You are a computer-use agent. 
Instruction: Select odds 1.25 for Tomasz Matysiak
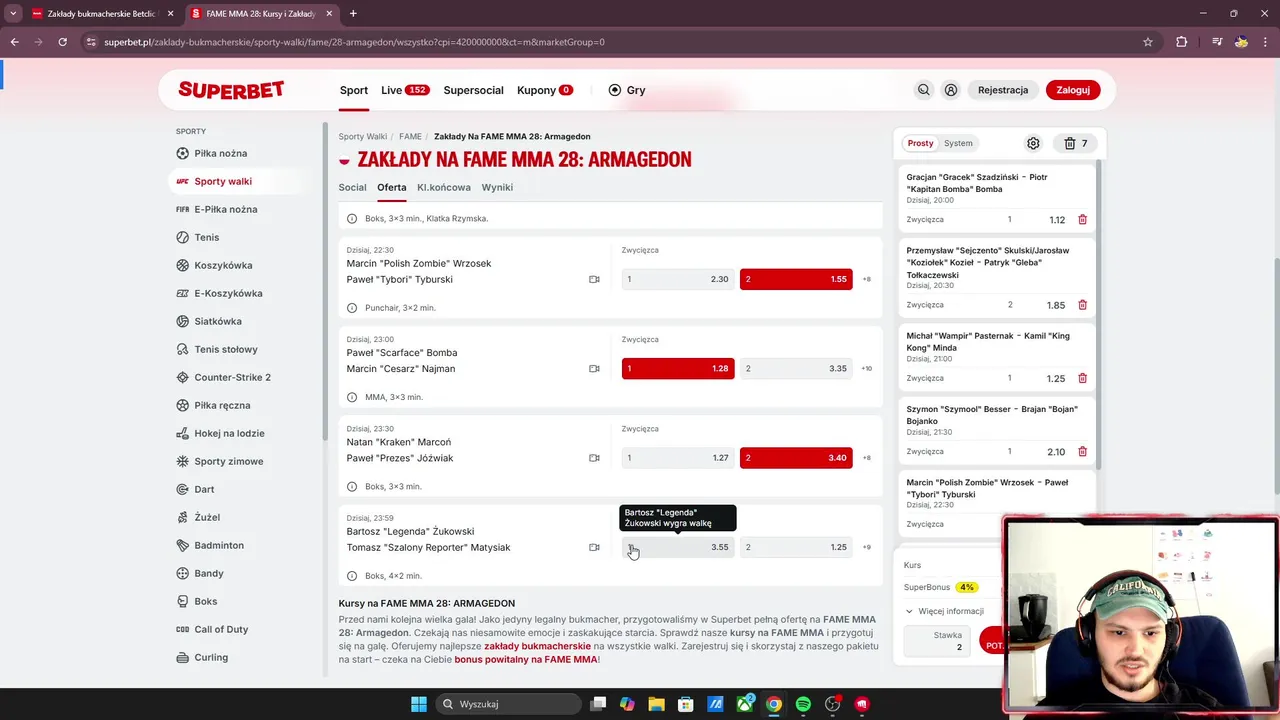(x=796, y=547)
